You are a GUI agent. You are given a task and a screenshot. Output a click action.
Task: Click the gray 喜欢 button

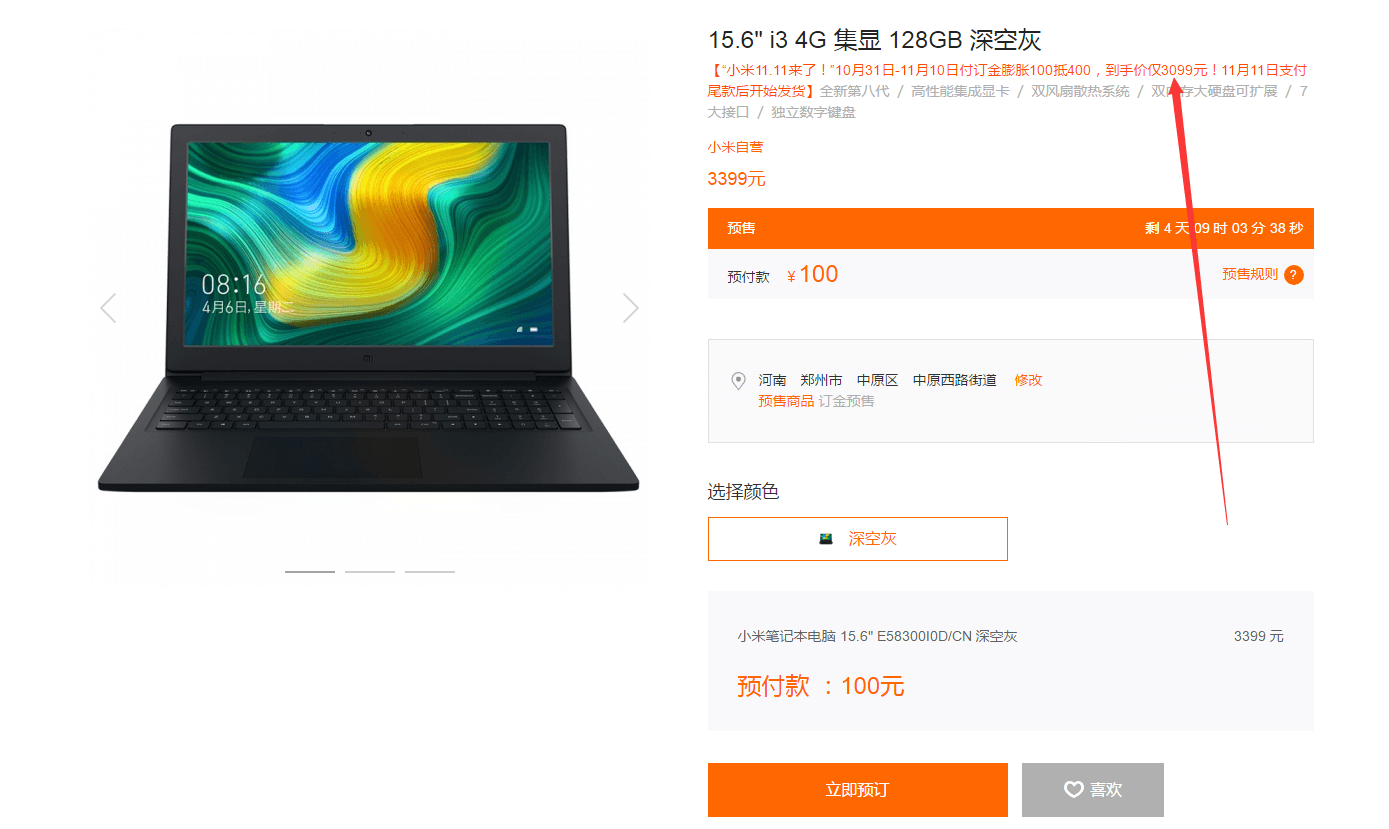(x=1093, y=790)
